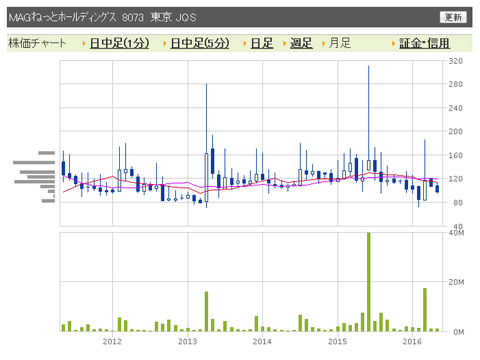This screenshot has height=360, width=480.
Task: Click the 更新 refresh button
Action: 453,17
